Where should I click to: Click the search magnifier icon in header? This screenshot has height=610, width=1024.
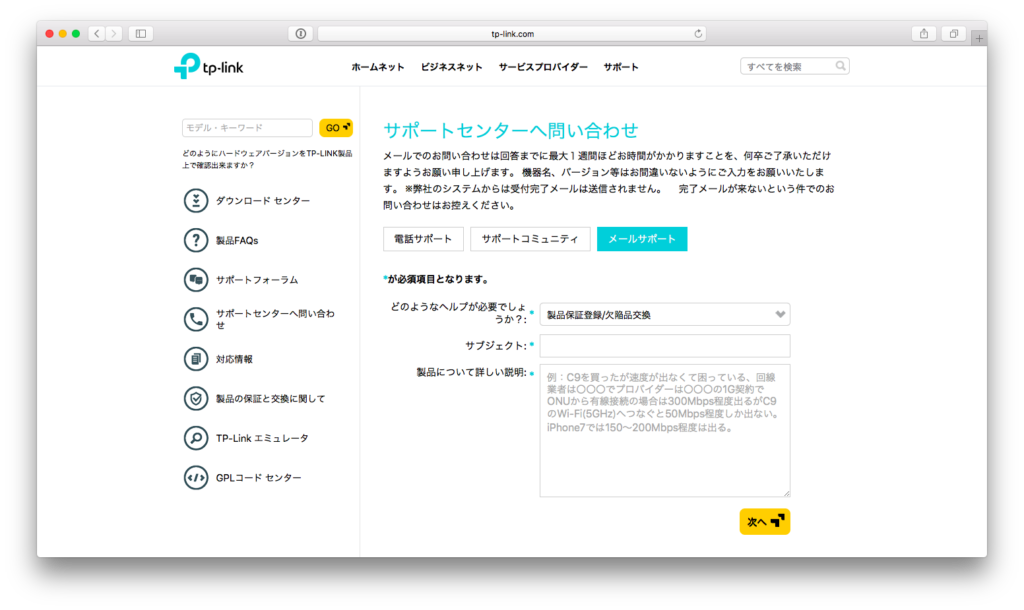coord(840,66)
